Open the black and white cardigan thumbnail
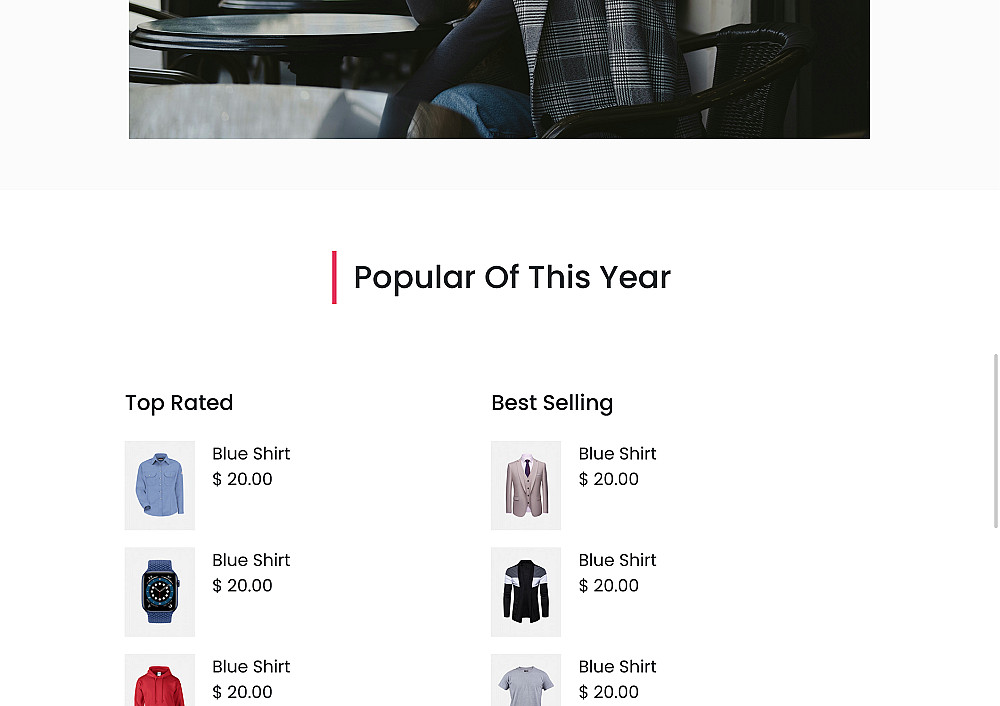The width and height of the screenshot is (1000, 706). 526,592
